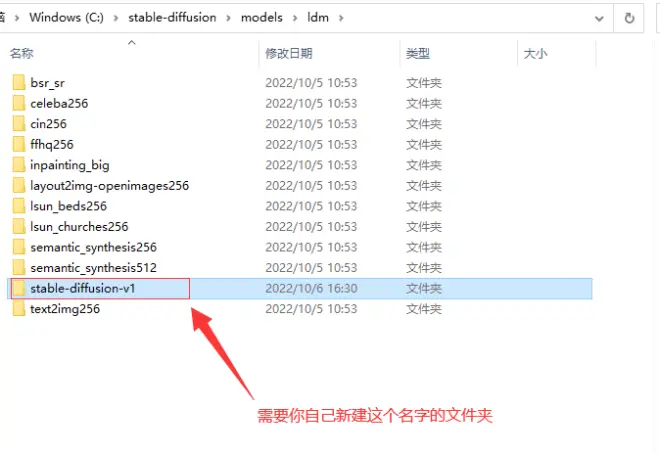Screen dimensions: 660x454
Task: Click the stable-diffusion-v1 folder icon
Action: click(x=19, y=288)
